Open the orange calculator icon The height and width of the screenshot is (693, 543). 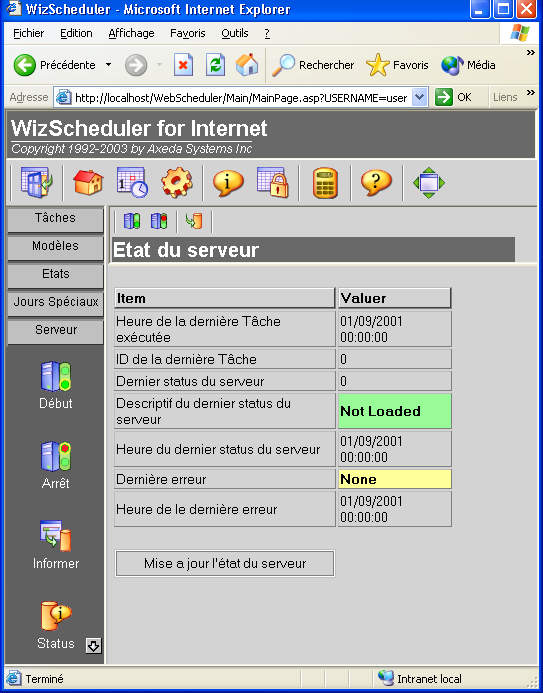(x=325, y=183)
